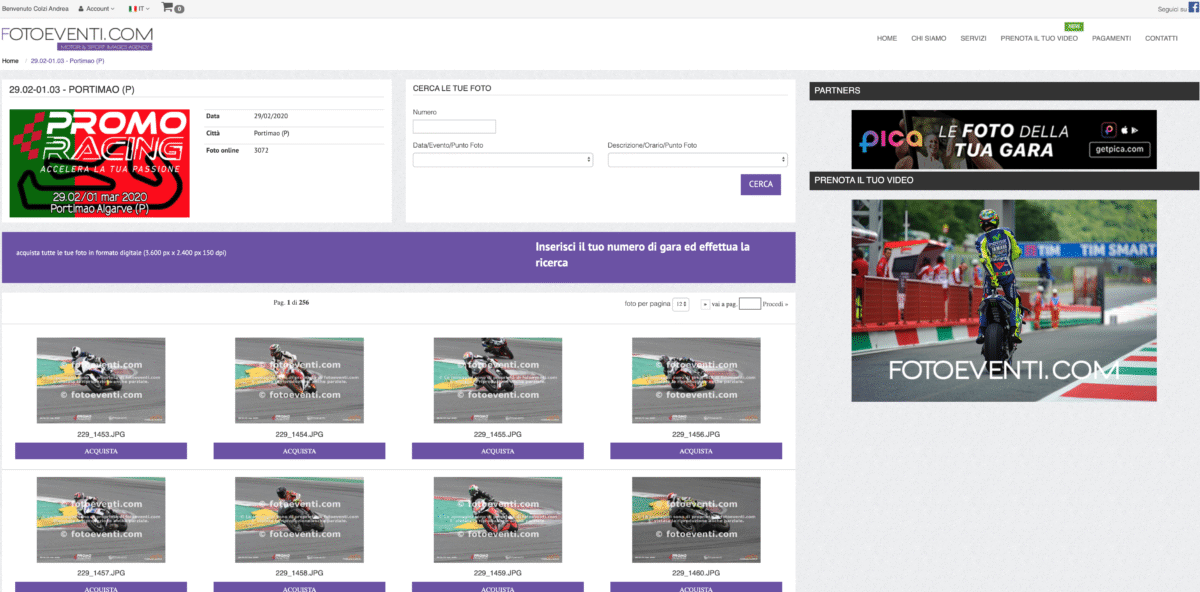Open the IT language selector
1200x592 pixels.
tap(140, 8)
